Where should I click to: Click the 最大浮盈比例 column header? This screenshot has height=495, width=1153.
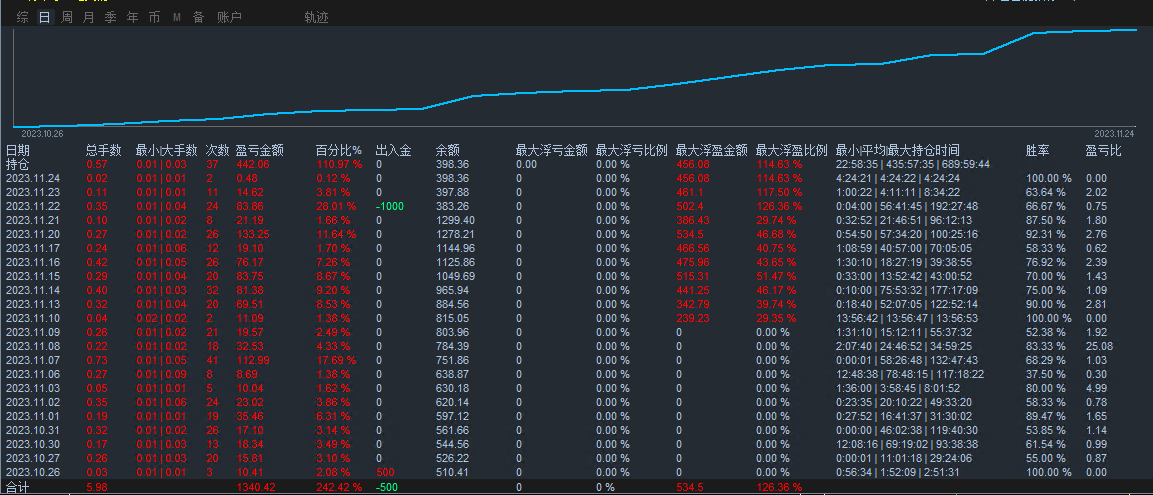[791, 151]
